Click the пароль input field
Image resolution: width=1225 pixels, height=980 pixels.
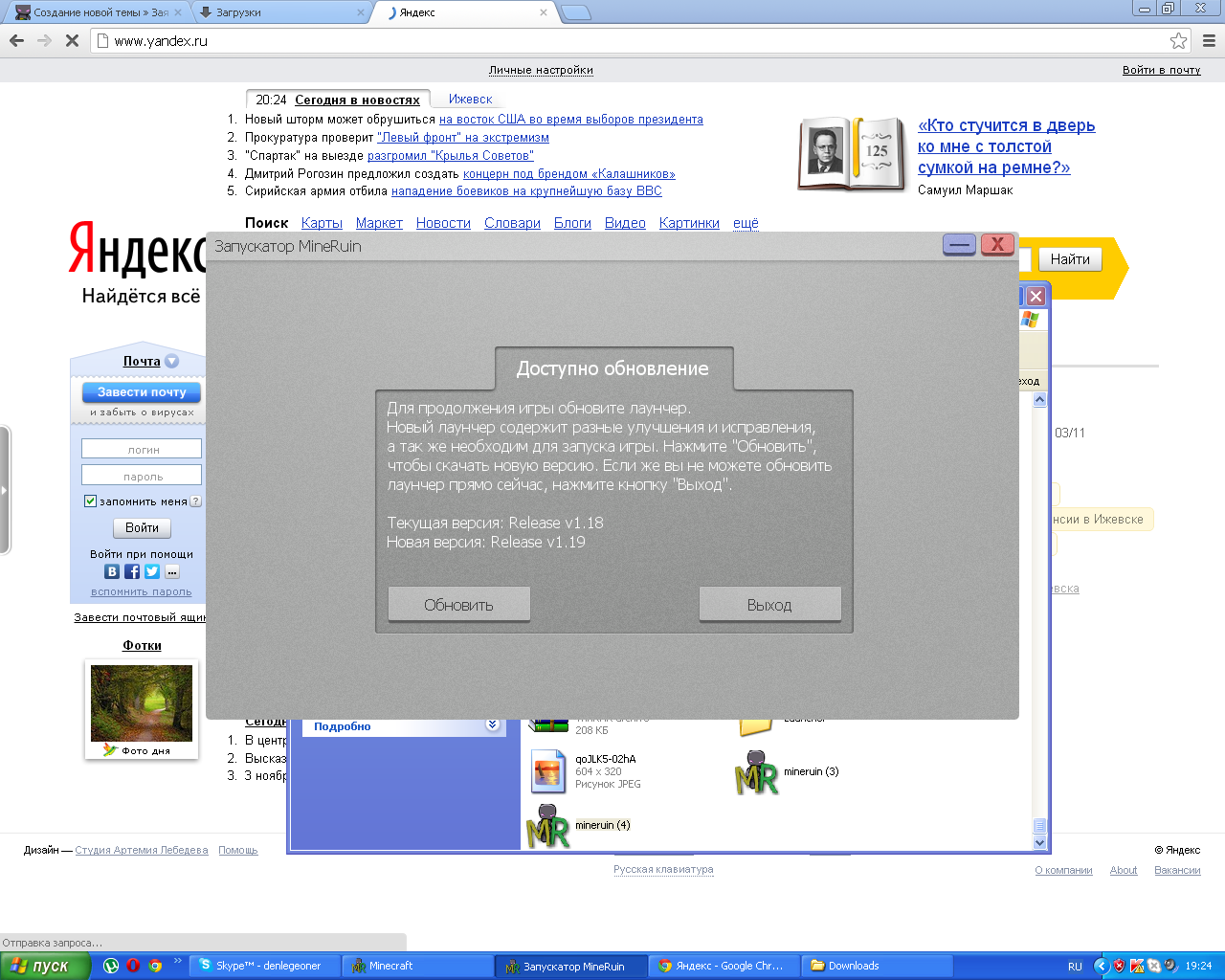[142, 476]
